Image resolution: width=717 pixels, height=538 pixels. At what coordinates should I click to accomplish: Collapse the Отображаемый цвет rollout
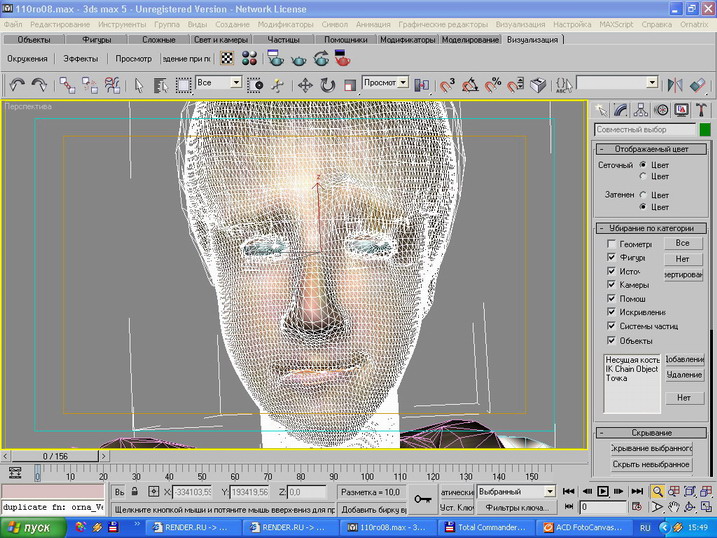tap(651, 149)
